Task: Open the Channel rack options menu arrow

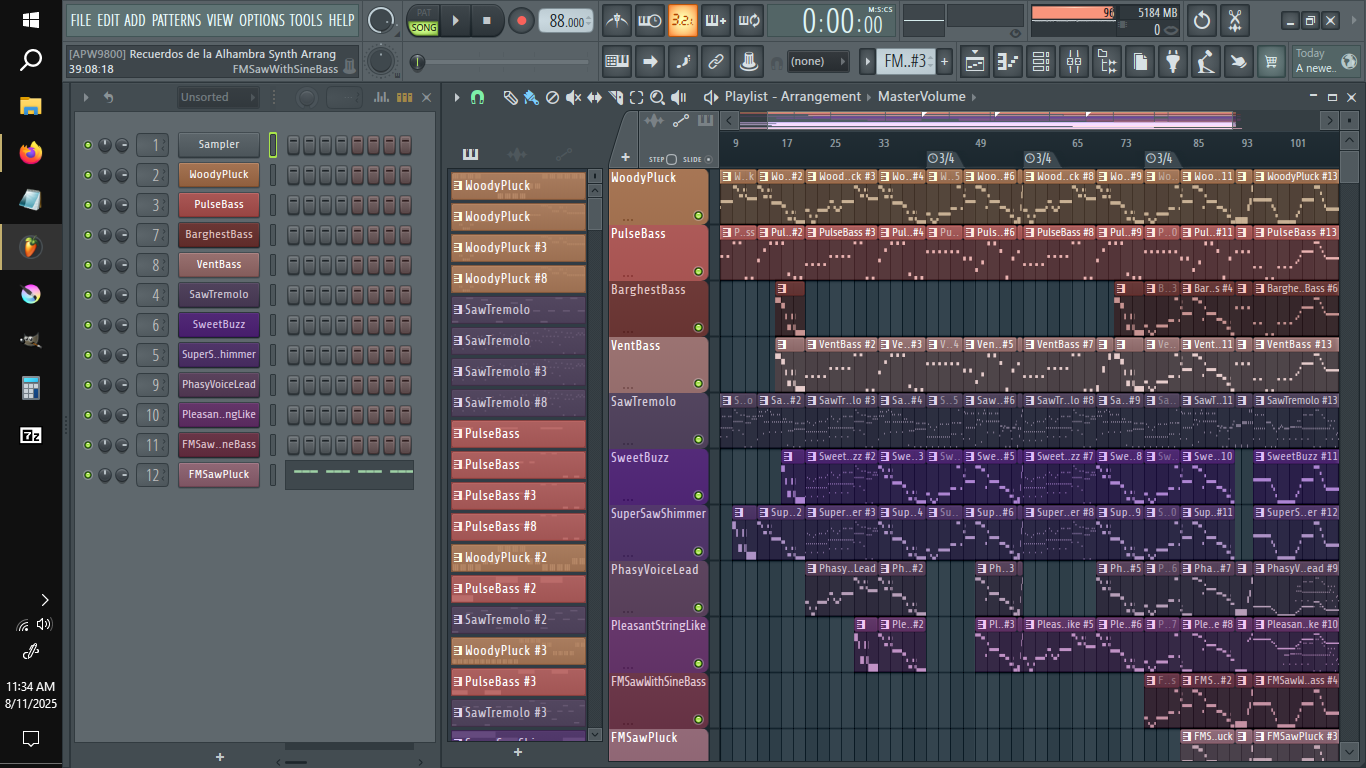Action: (x=86, y=97)
